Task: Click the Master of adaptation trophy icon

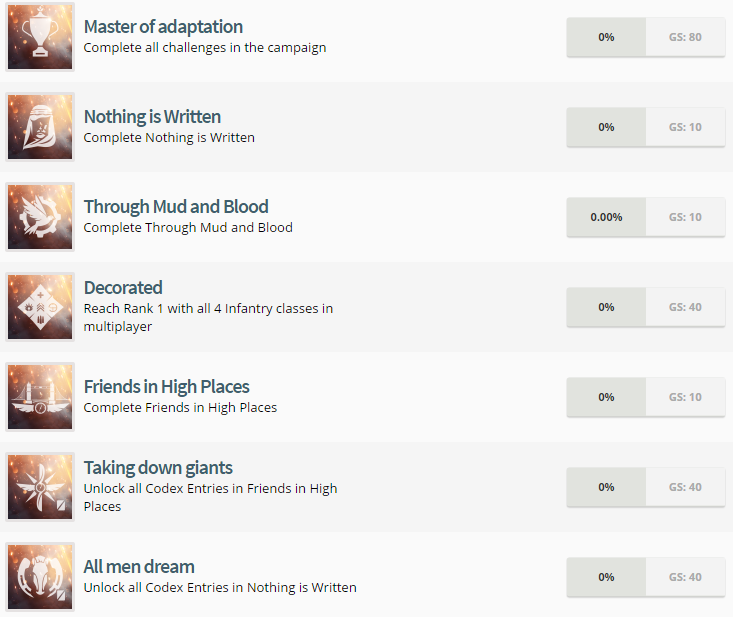Action: [40, 37]
